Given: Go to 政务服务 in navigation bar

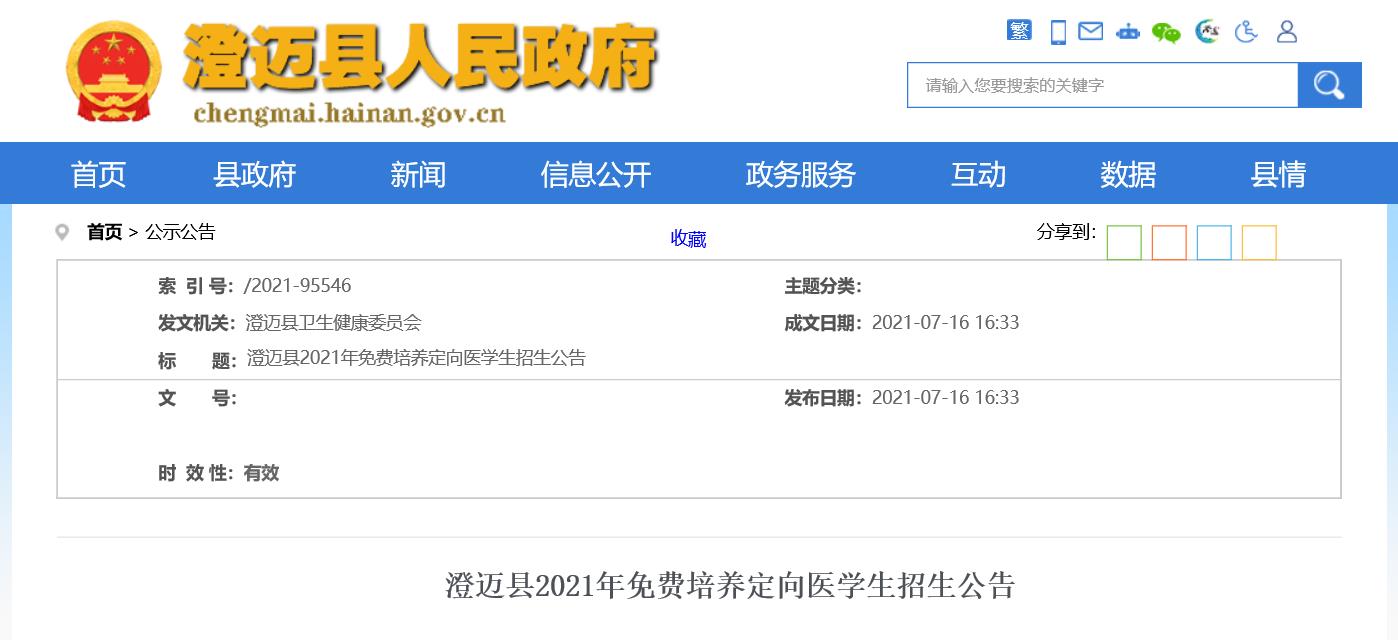Looking at the screenshot, I should tap(800, 174).
